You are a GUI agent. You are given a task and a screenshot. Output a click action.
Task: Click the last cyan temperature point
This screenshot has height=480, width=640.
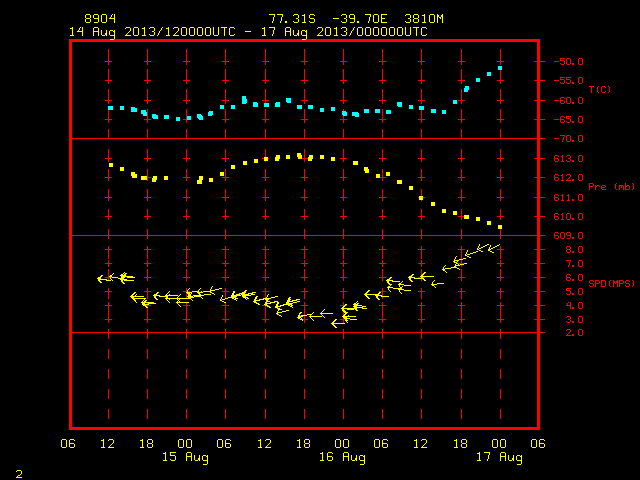500,68
